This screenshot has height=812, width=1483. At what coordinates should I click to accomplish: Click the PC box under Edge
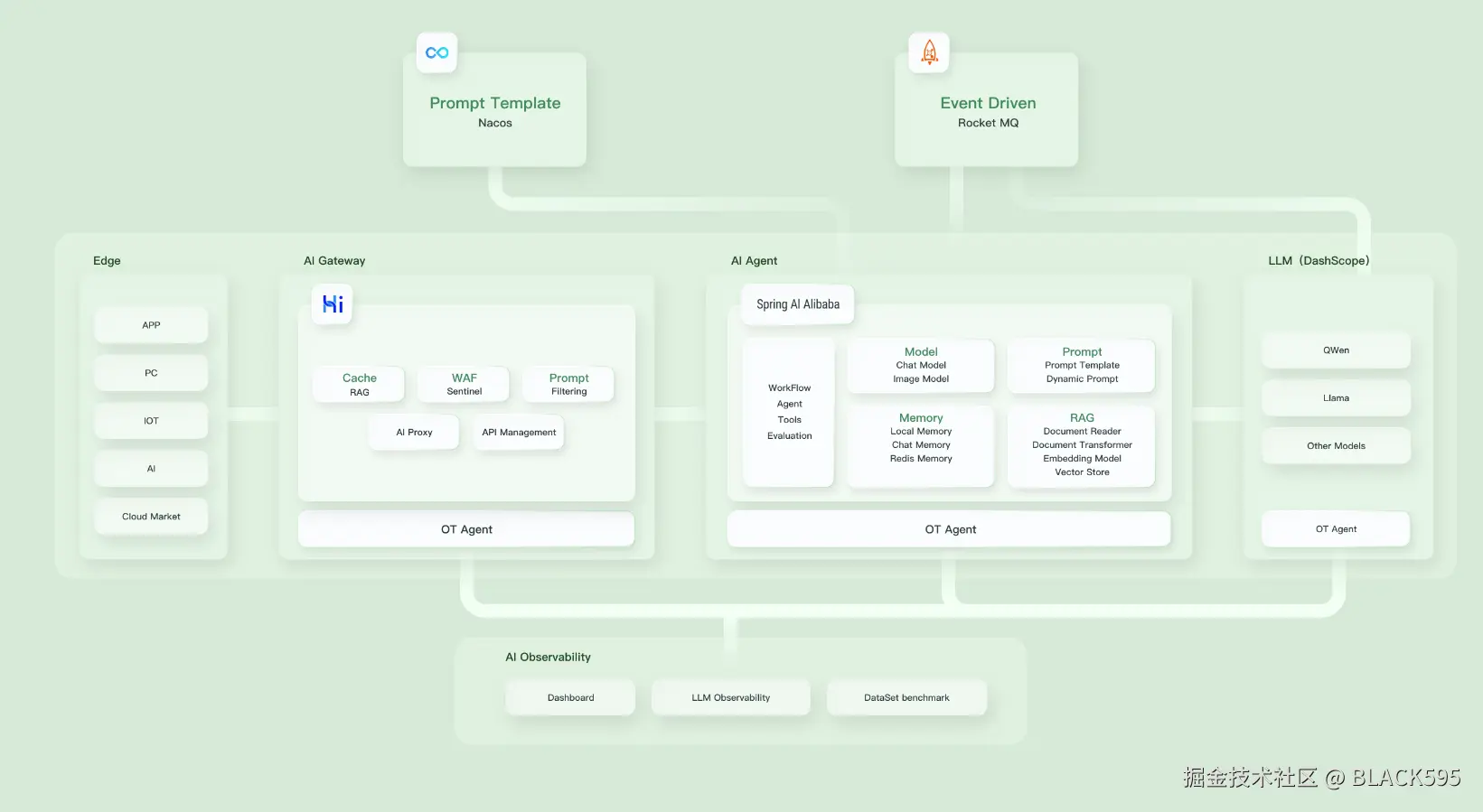click(151, 373)
